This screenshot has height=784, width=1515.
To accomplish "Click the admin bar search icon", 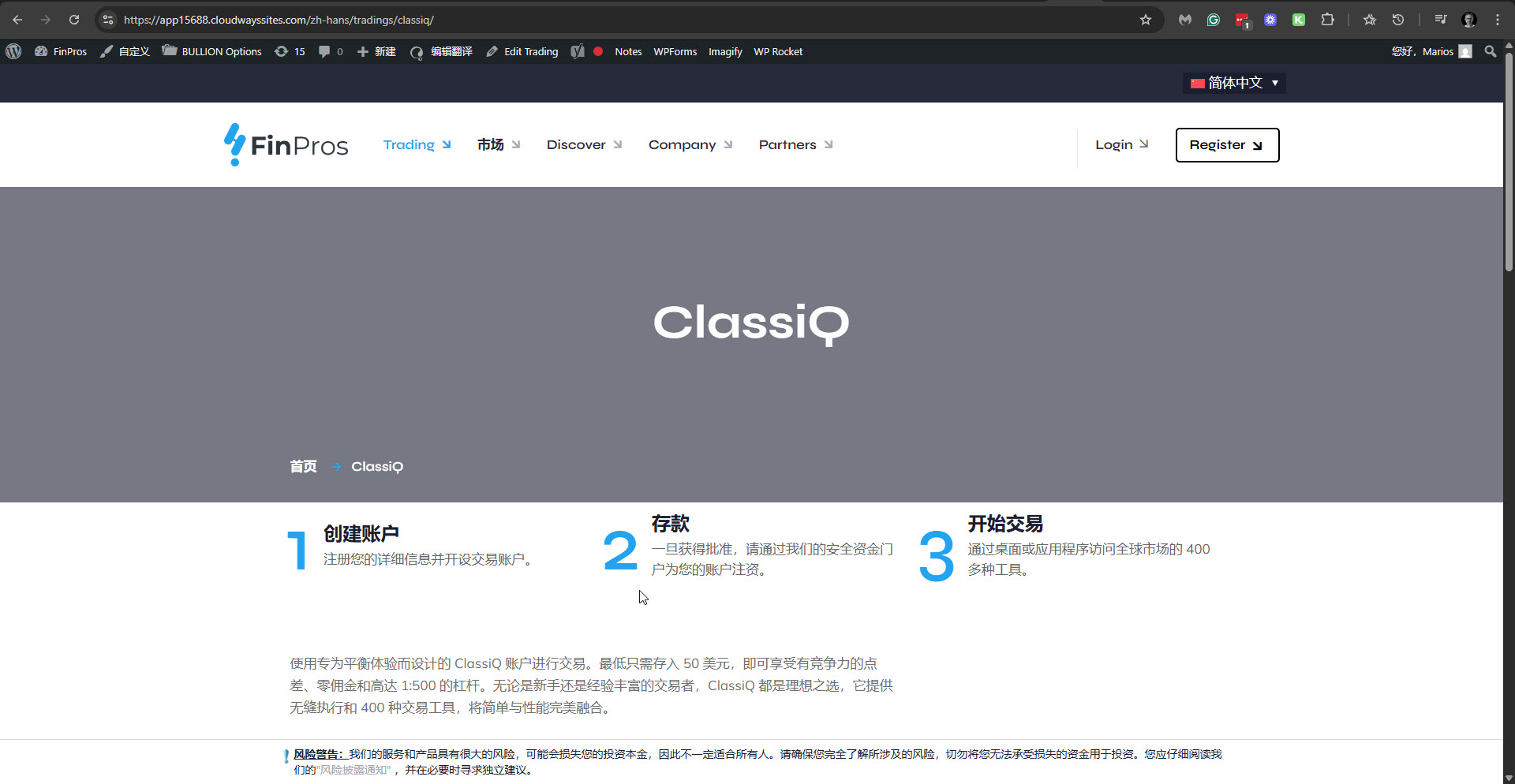I will (1491, 51).
